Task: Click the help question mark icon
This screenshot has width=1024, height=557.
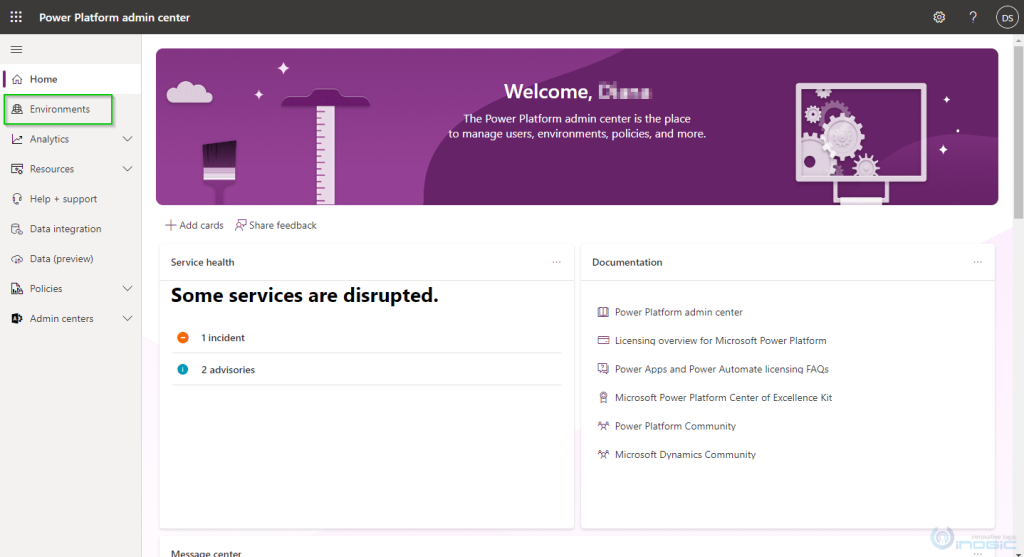Action: coord(973,17)
